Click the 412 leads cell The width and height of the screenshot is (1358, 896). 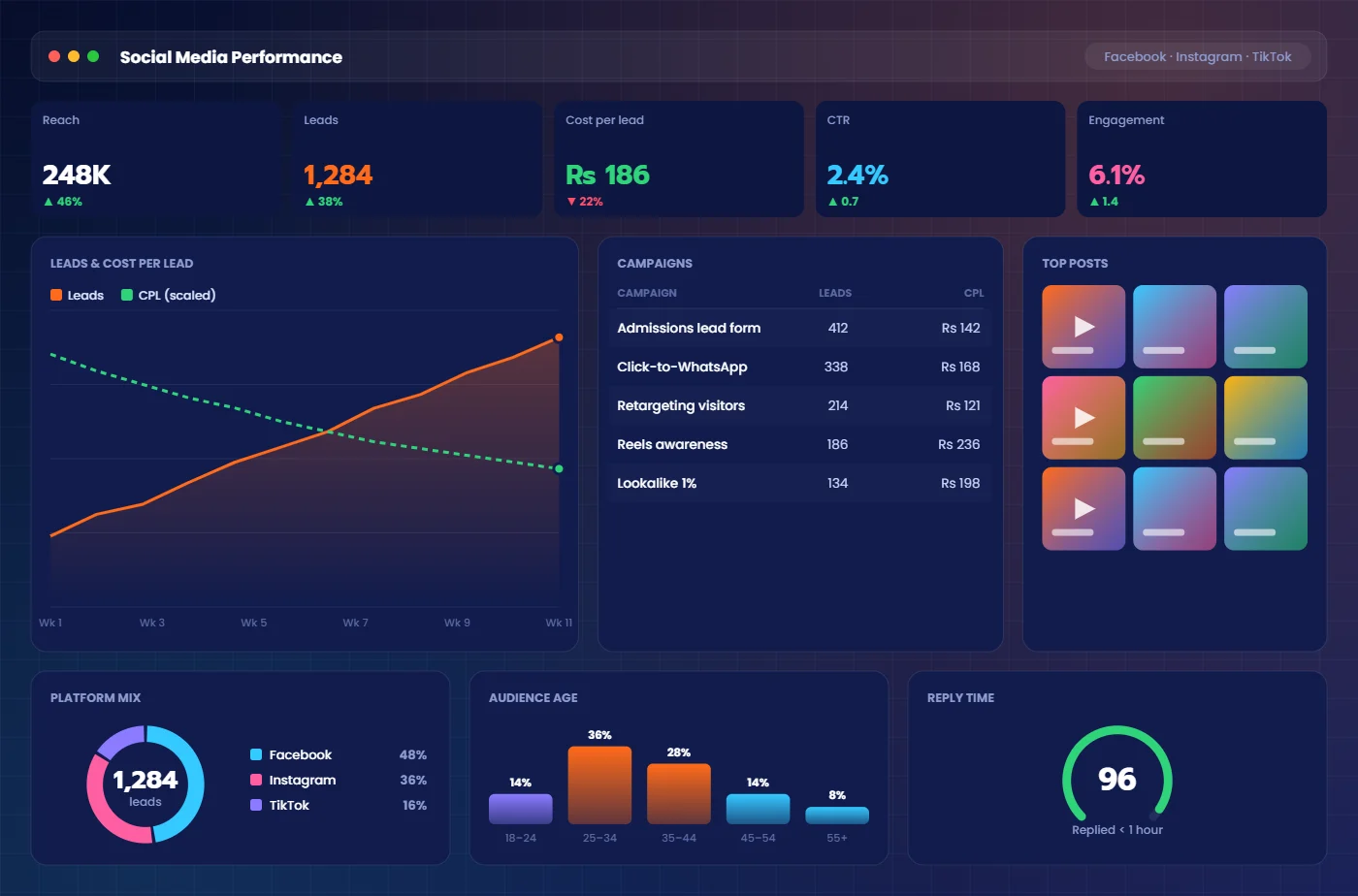(x=838, y=328)
